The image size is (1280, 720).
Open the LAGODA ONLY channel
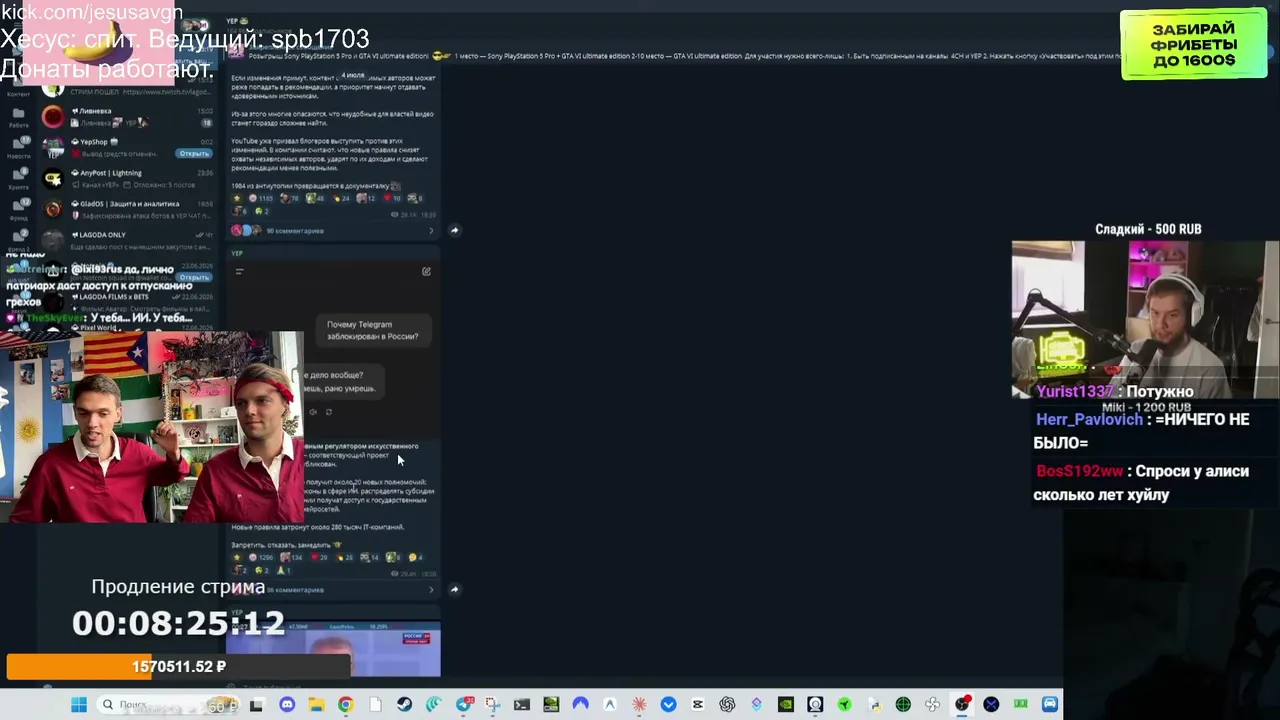tap(127, 241)
